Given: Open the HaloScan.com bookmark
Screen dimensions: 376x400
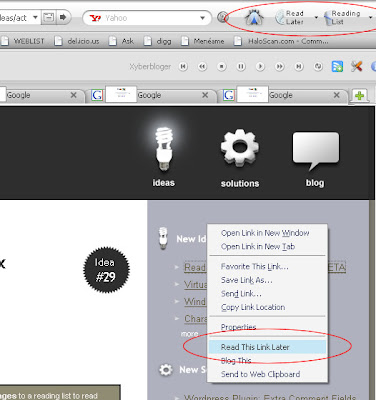Looking at the screenshot, I should (x=281, y=41).
